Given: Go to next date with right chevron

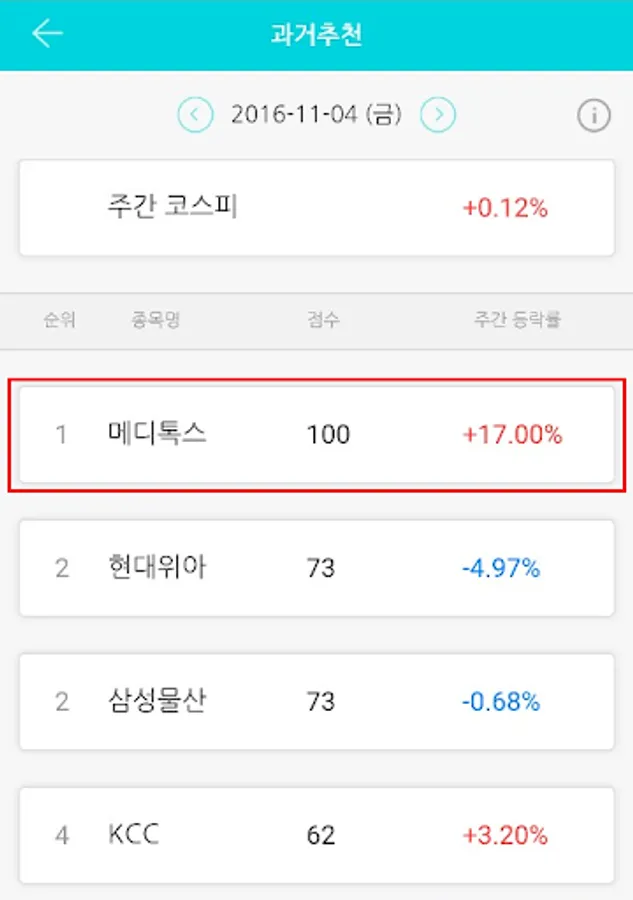Looking at the screenshot, I should pos(438,116).
